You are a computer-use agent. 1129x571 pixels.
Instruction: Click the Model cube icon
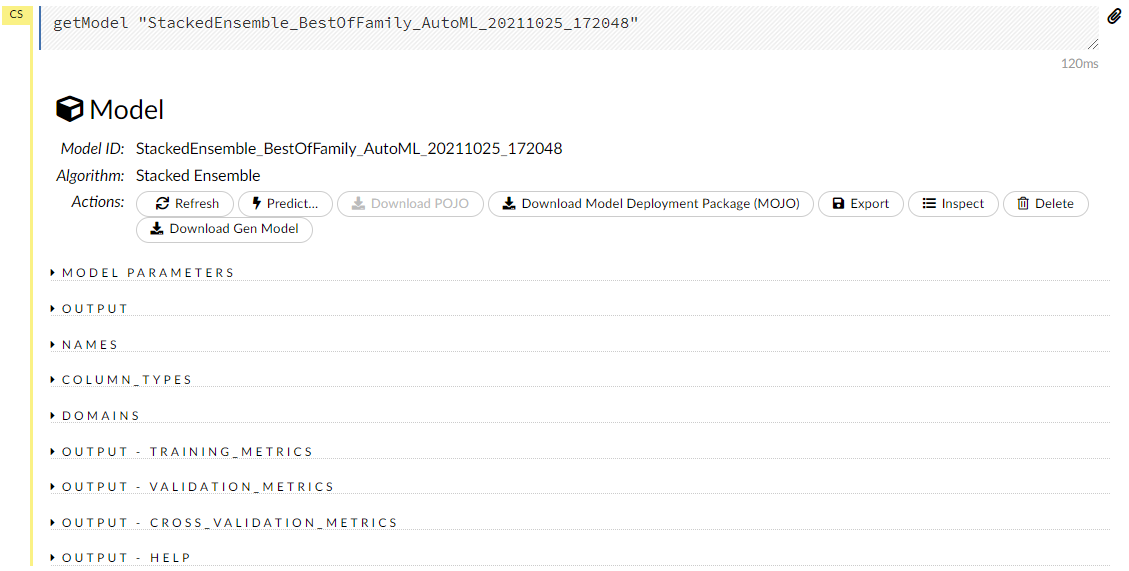click(69, 109)
